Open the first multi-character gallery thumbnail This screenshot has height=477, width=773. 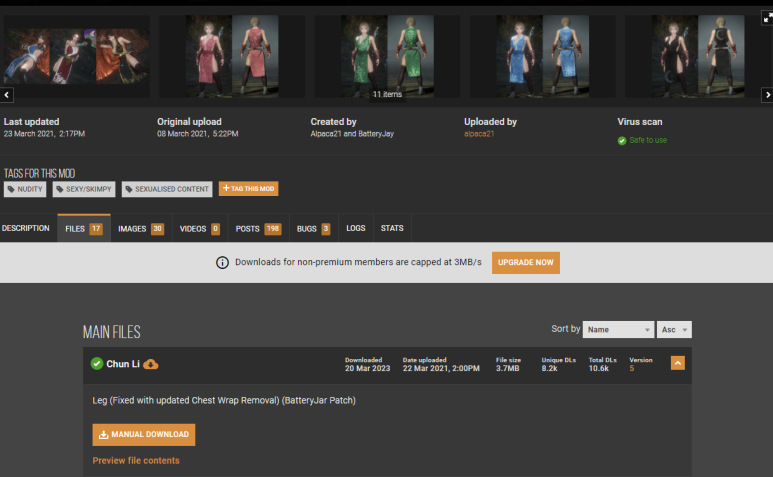pyautogui.click(x=76, y=56)
